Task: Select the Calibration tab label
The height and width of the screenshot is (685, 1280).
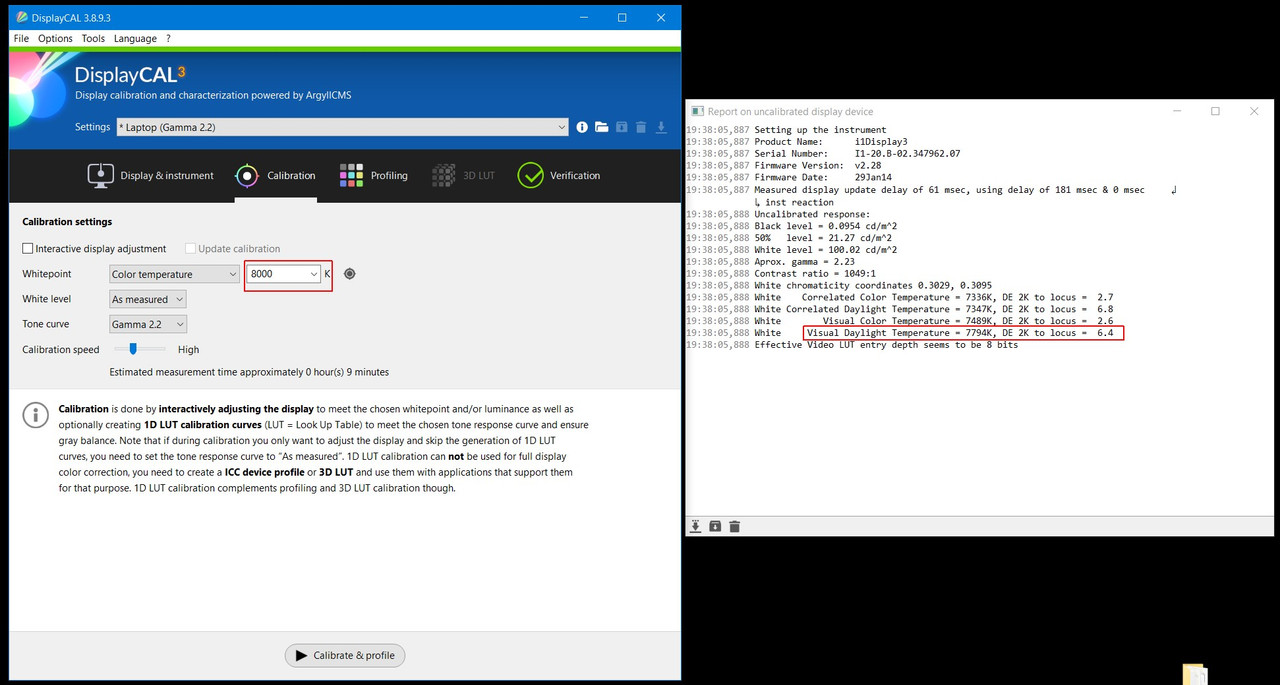Action: [291, 175]
